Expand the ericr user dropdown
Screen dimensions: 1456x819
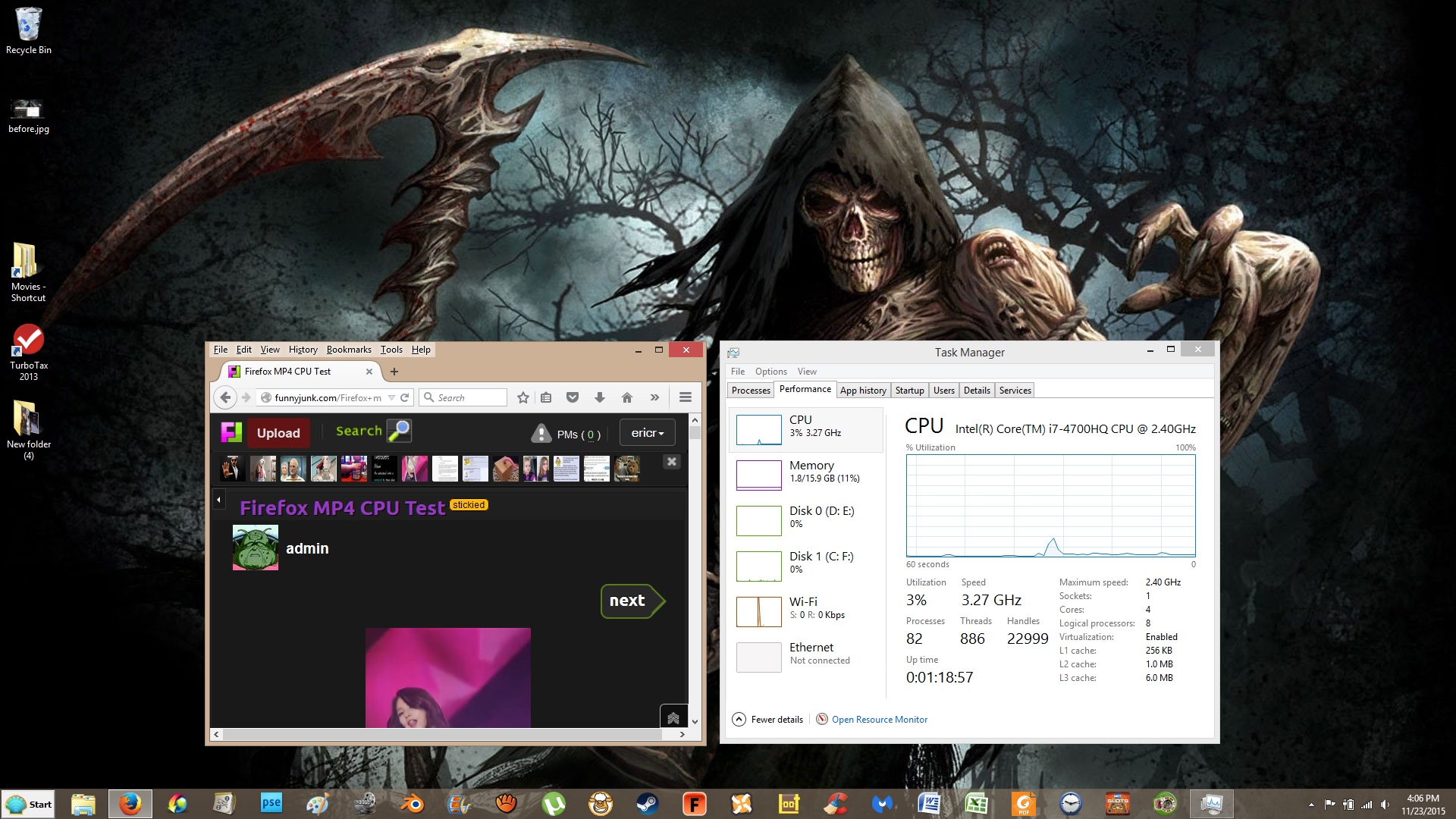[647, 433]
